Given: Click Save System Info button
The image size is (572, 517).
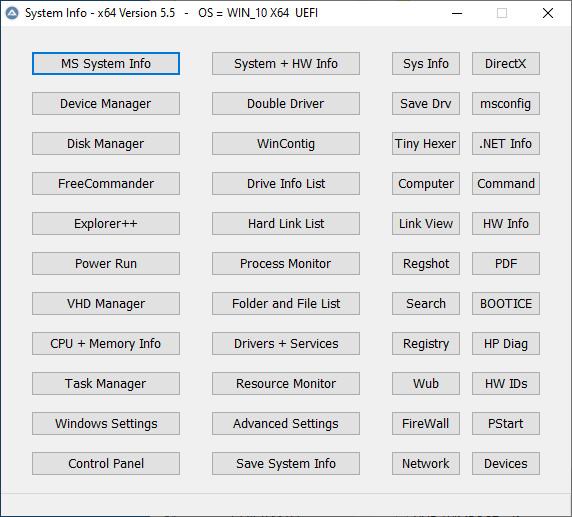Looking at the screenshot, I should [x=286, y=463].
